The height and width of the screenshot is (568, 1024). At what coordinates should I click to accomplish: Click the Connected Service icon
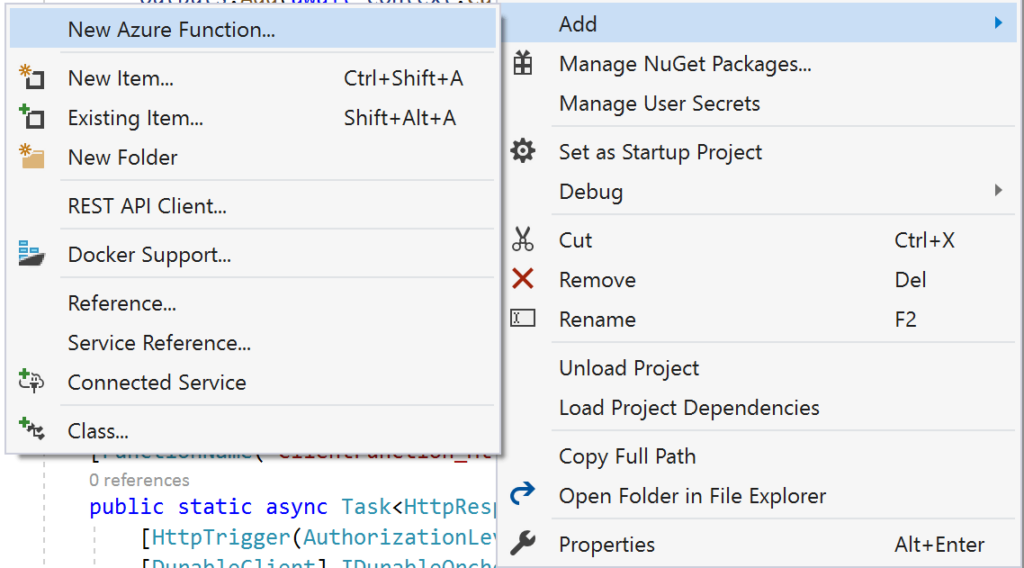(31, 381)
